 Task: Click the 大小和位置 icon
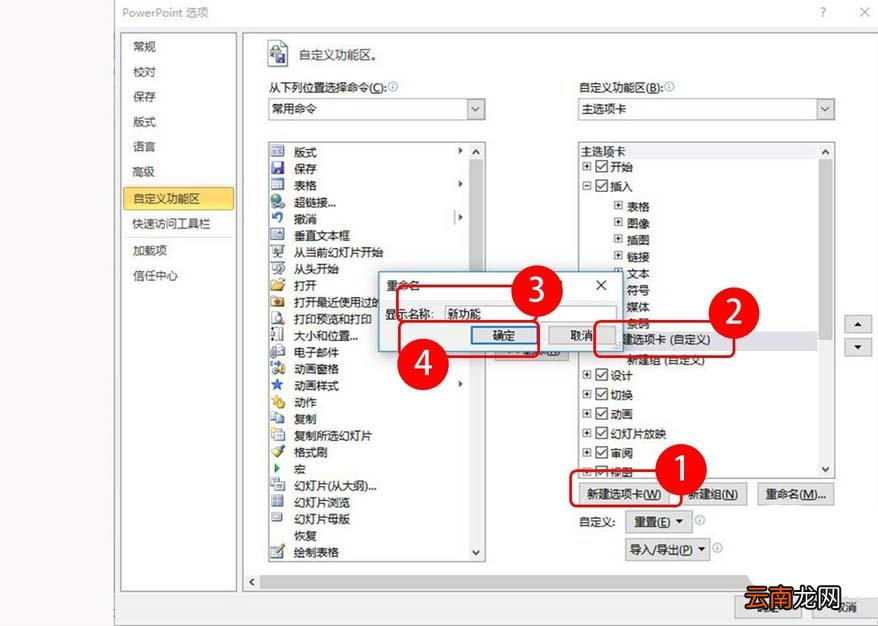click(278, 334)
